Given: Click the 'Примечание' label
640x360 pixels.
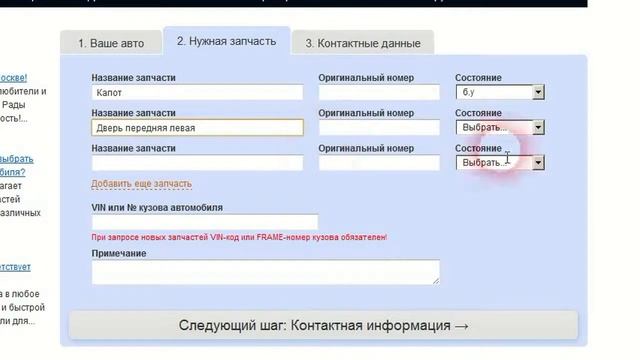Looking at the screenshot, I should 119,253.
